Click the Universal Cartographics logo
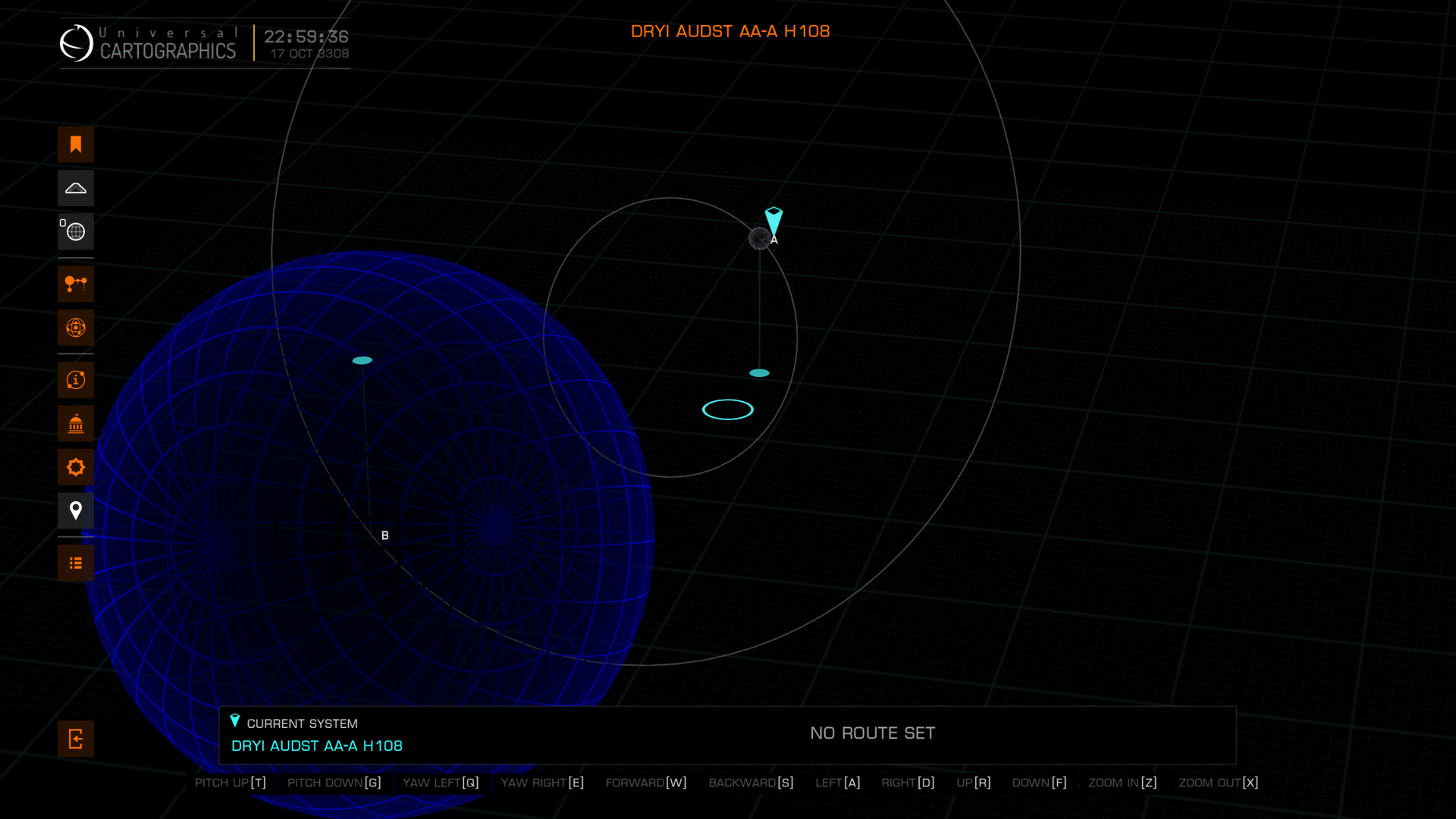Screen dimensions: 1456x819 (149, 43)
